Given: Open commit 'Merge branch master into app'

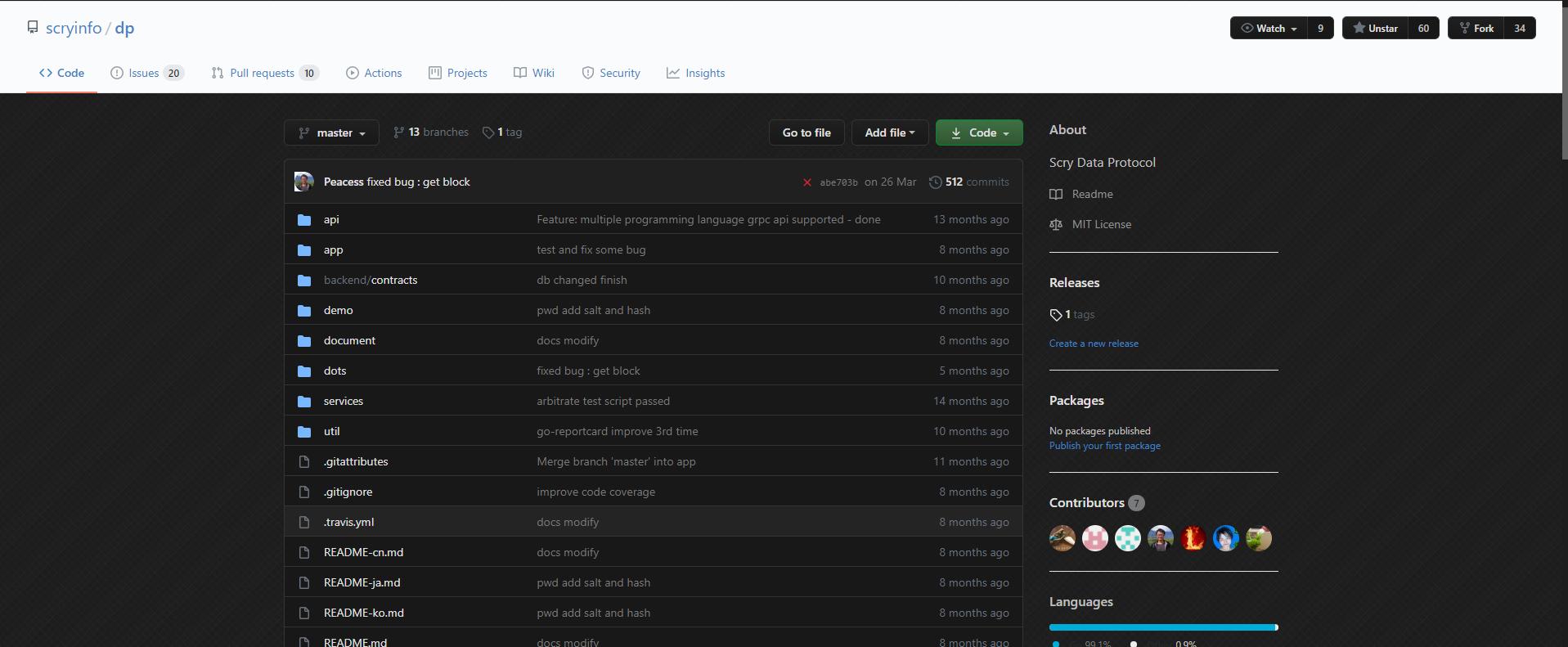Looking at the screenshot, I should (616, 461).
